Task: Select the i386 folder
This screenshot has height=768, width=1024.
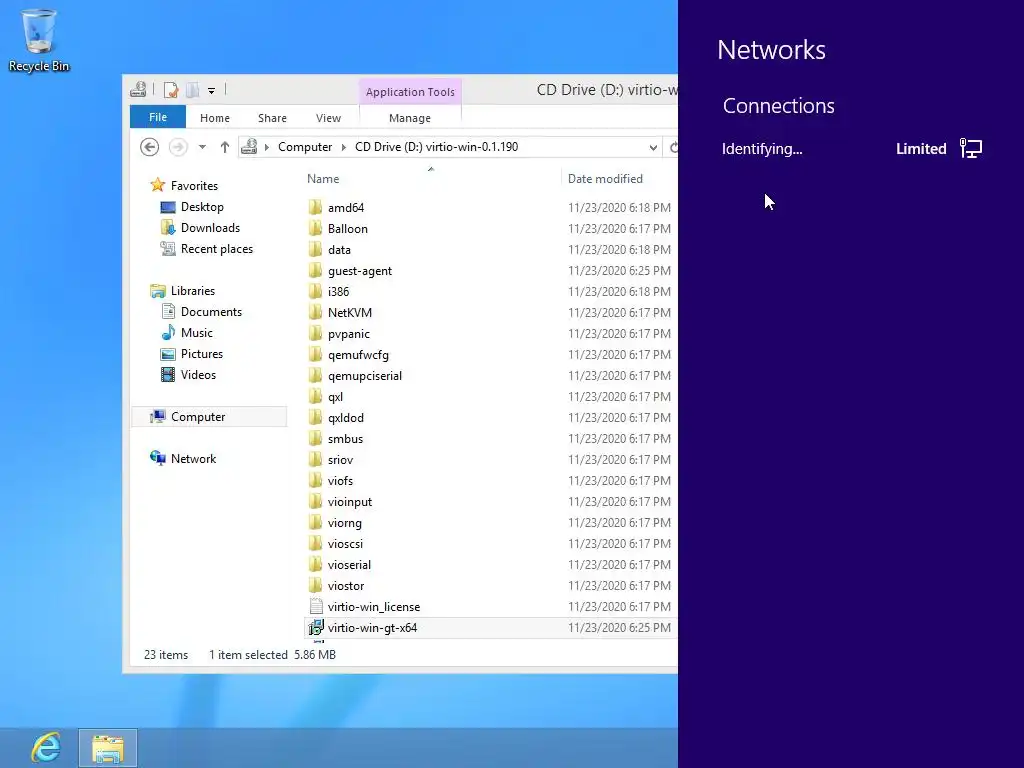Action: coord(338,291)
